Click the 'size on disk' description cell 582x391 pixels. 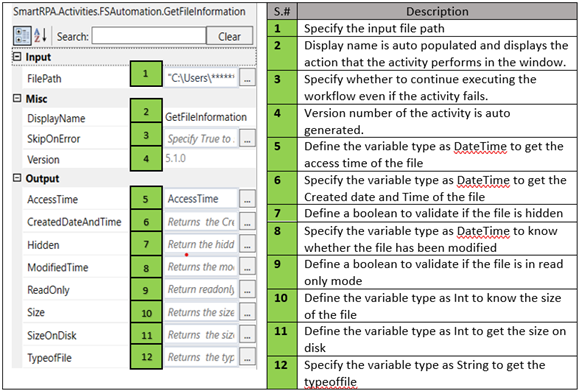437,339
